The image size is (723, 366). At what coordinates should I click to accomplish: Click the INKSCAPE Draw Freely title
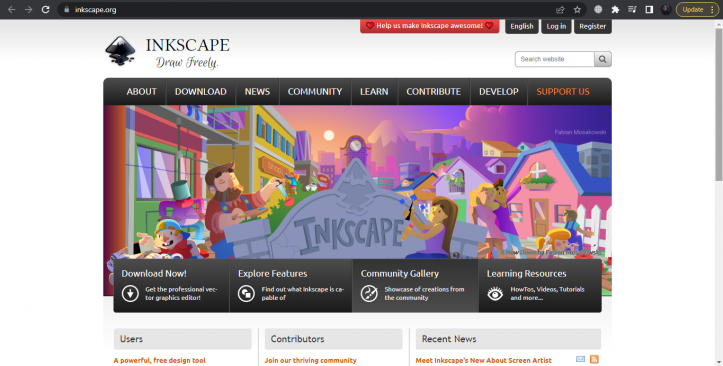(x=187, y=52)
